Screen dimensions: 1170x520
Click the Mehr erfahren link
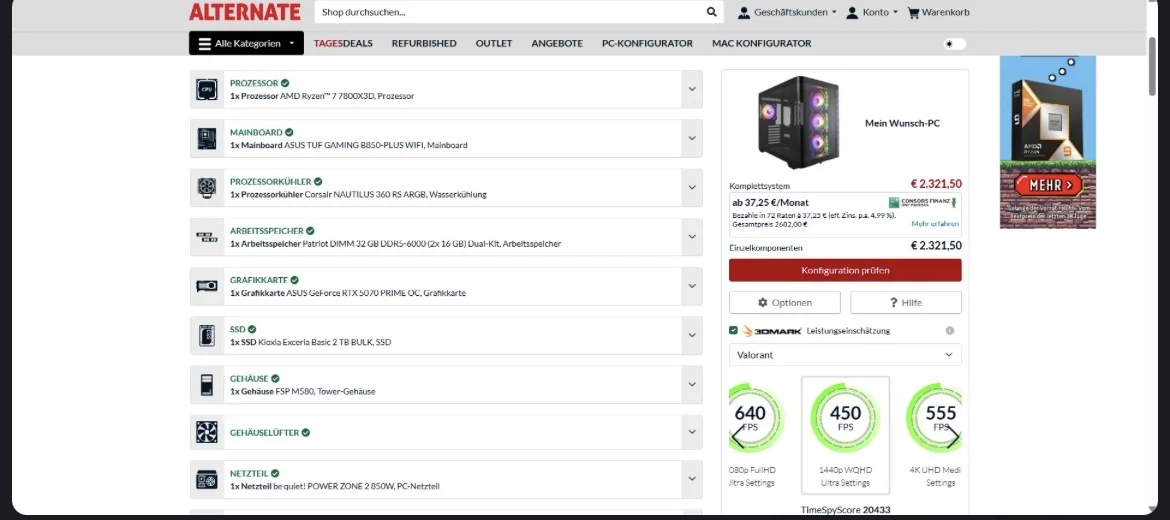tap(935, 224)
